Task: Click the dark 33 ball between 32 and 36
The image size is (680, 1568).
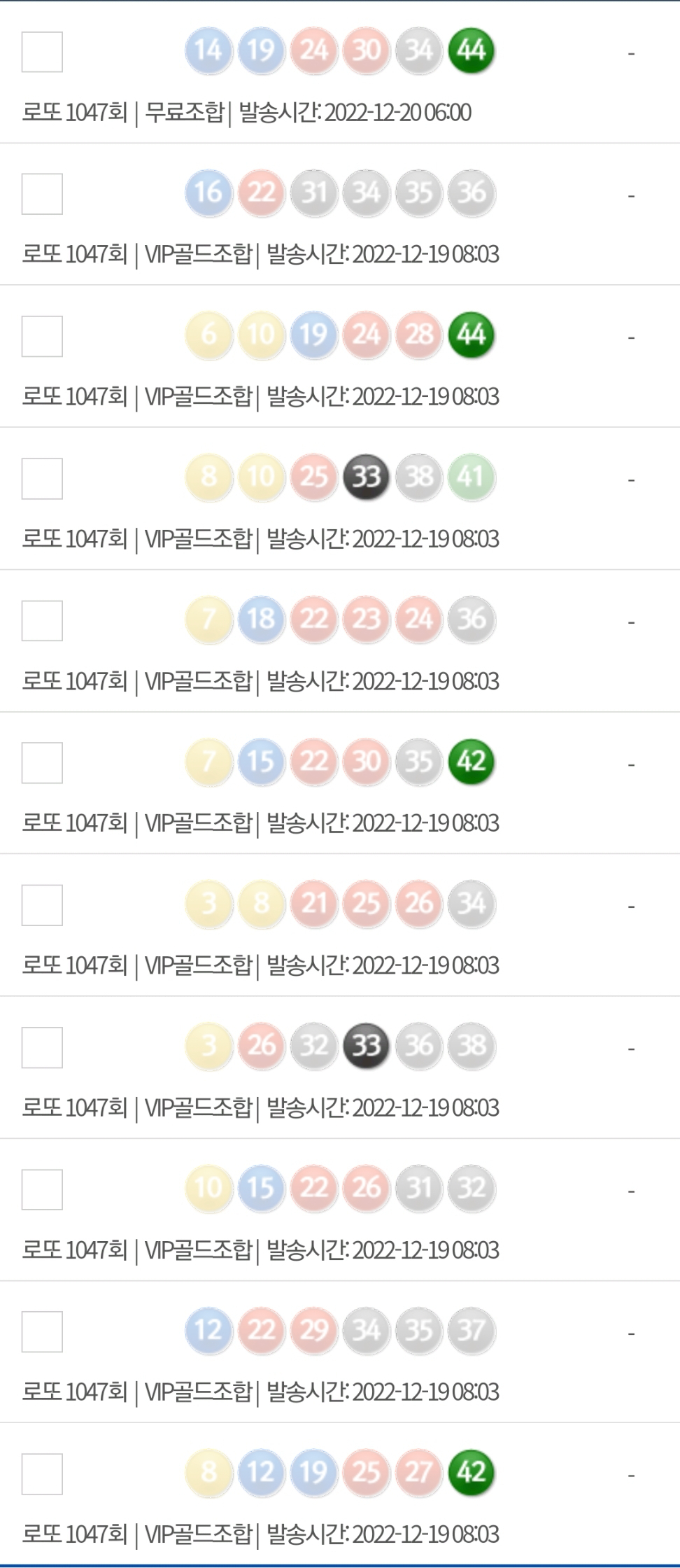Action: tap(366, 1046)
